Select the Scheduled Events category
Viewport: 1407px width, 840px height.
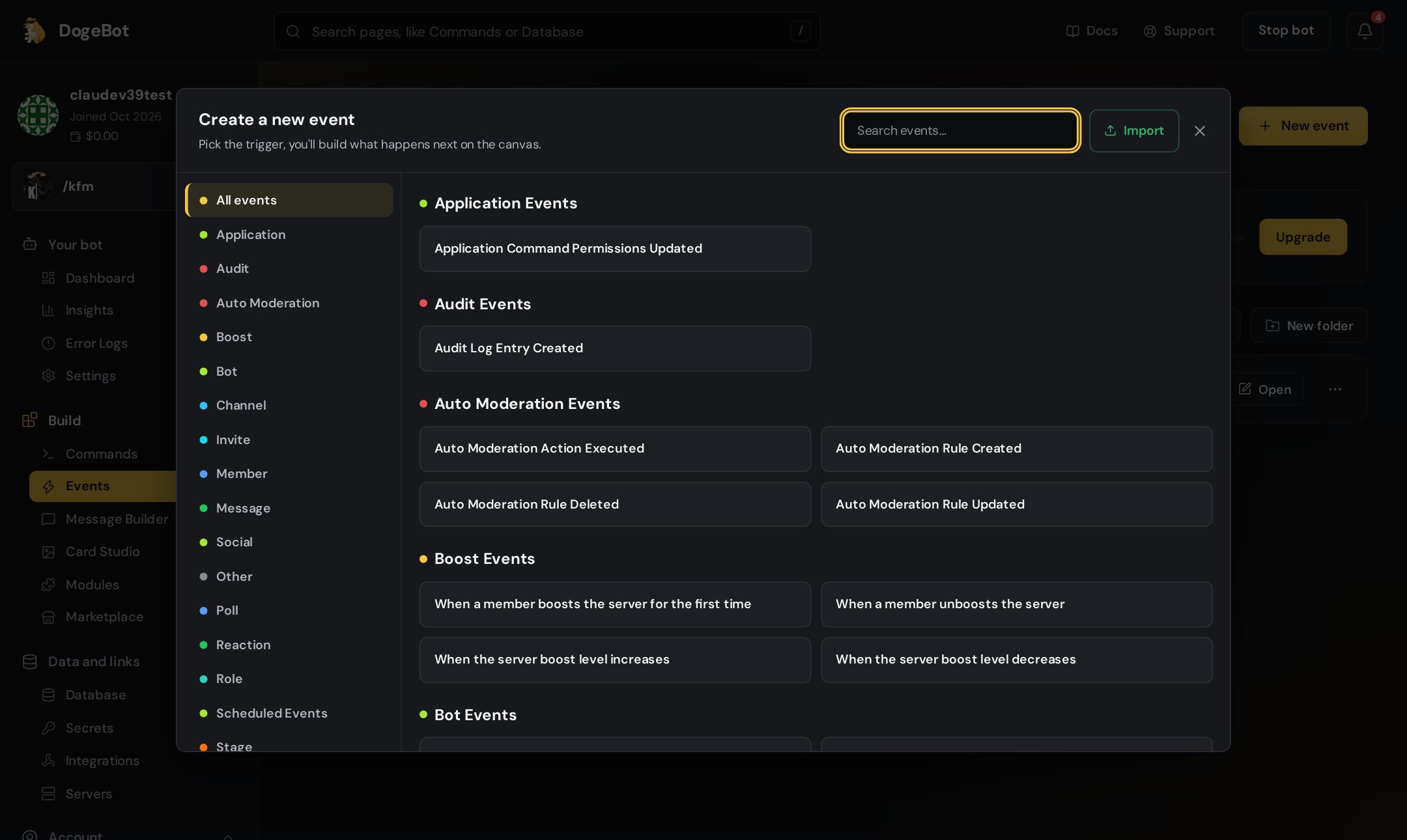point(289,713)
